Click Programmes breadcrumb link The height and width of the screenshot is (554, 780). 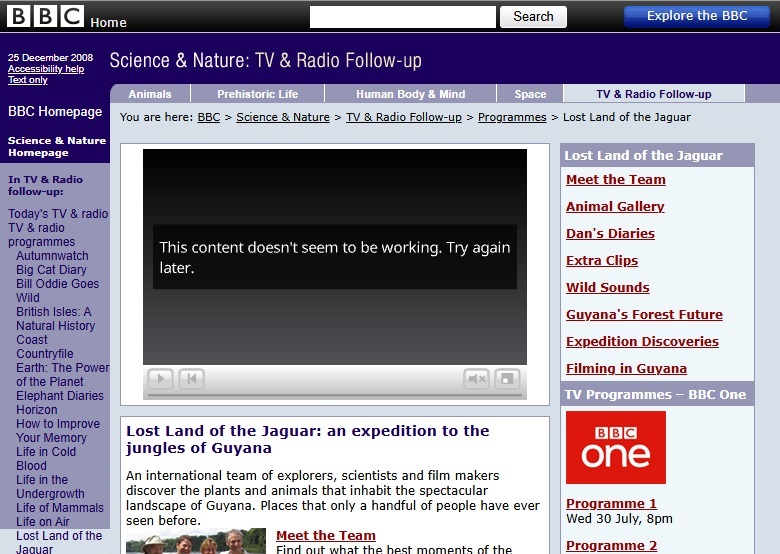coord(512,117)
